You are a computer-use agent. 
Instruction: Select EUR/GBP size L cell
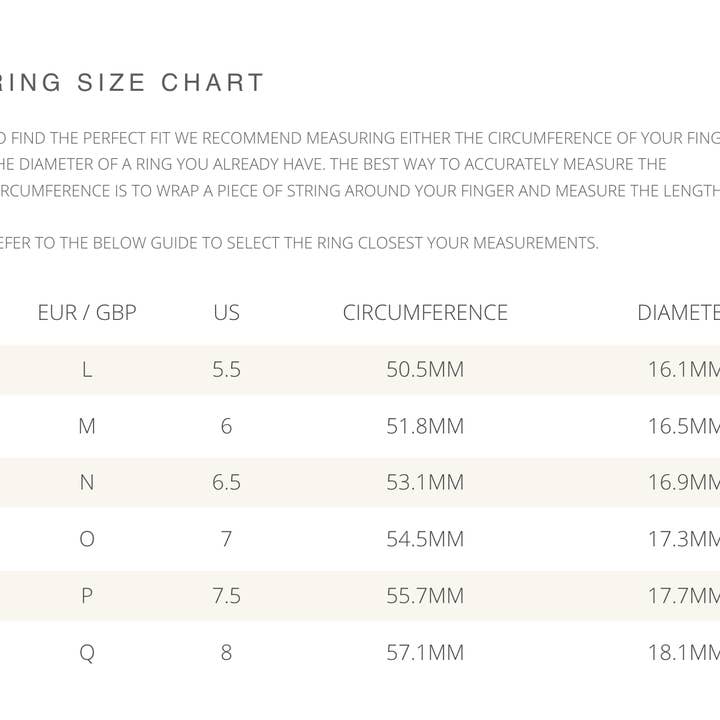tap(87, 370)
